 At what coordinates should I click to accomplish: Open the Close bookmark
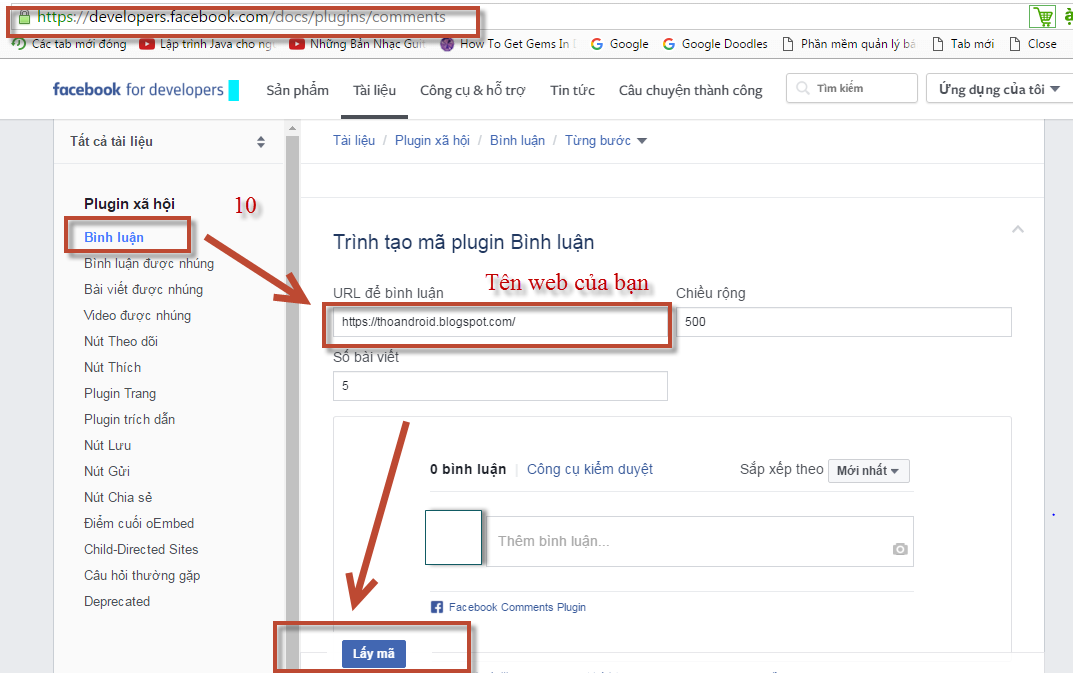pos(1033,44)
